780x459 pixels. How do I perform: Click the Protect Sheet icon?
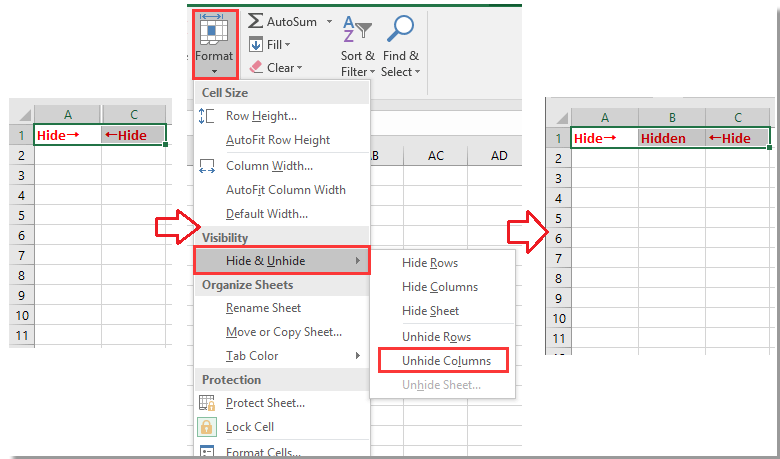[x=206, y=403]
